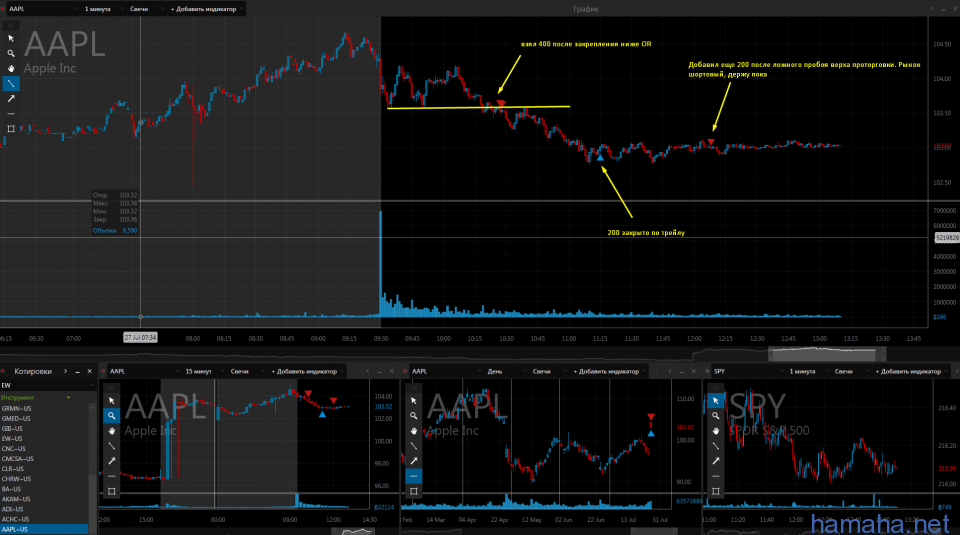Select the zoom tool in SPY chart
The image size is (960, 535).
point(715,416)
